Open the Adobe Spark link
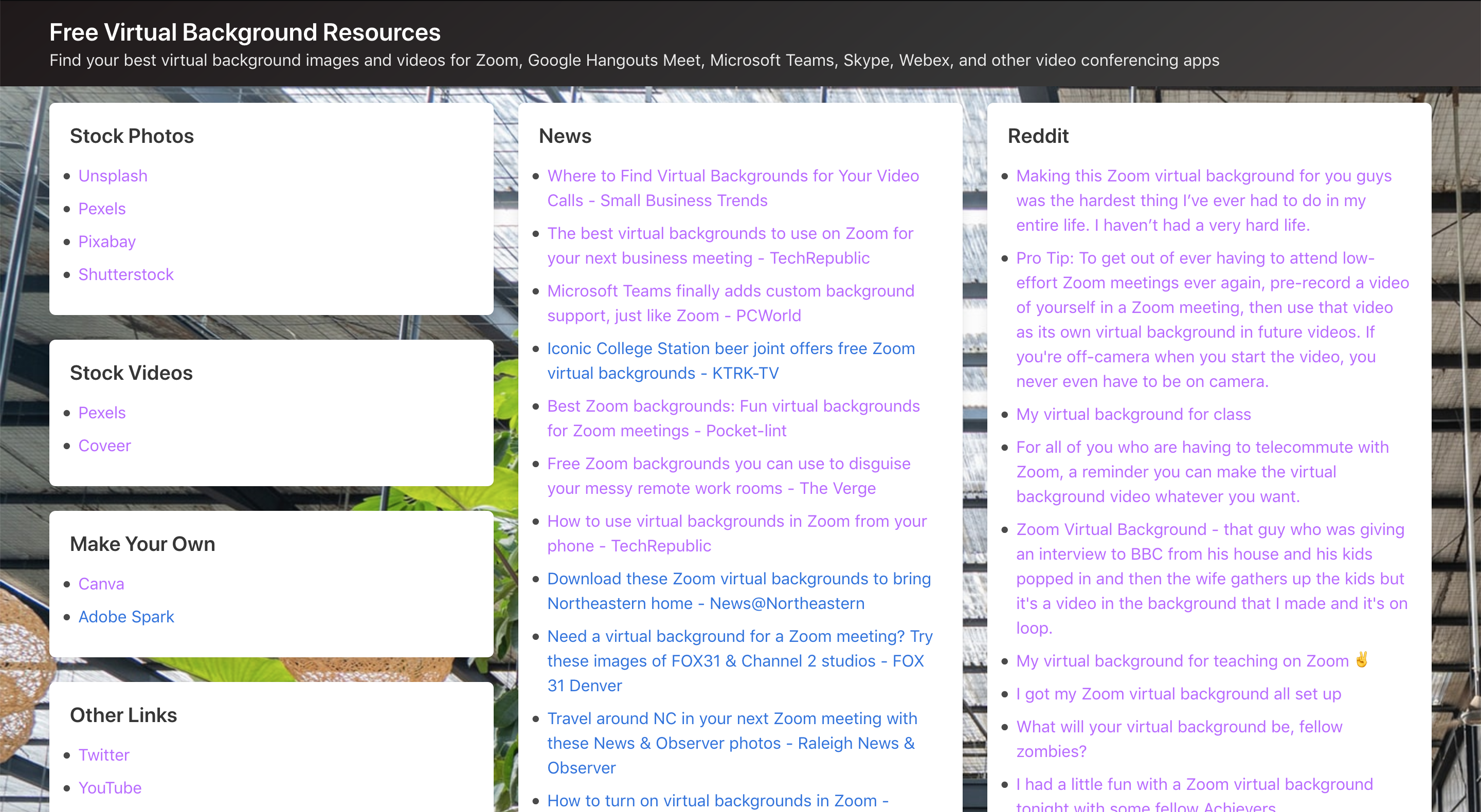 click(127, 617)
